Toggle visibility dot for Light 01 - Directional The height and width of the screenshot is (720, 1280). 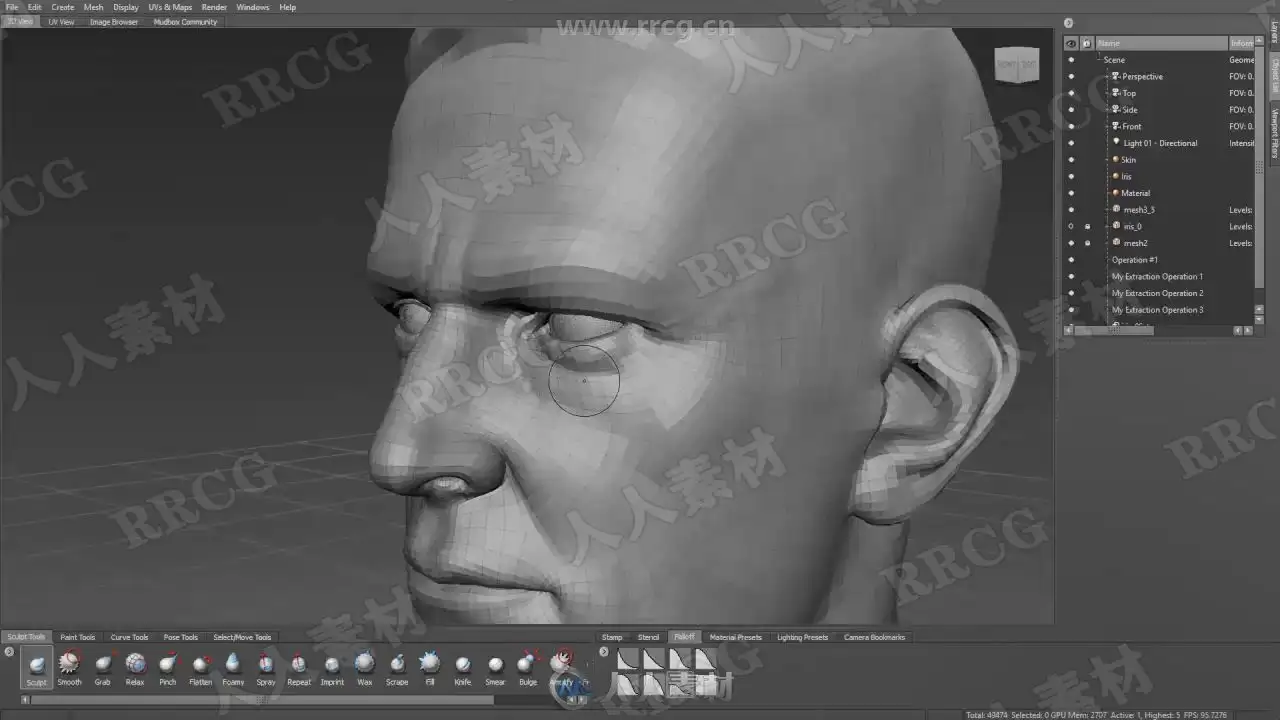pyautogui.click(x=1071, y=143)
